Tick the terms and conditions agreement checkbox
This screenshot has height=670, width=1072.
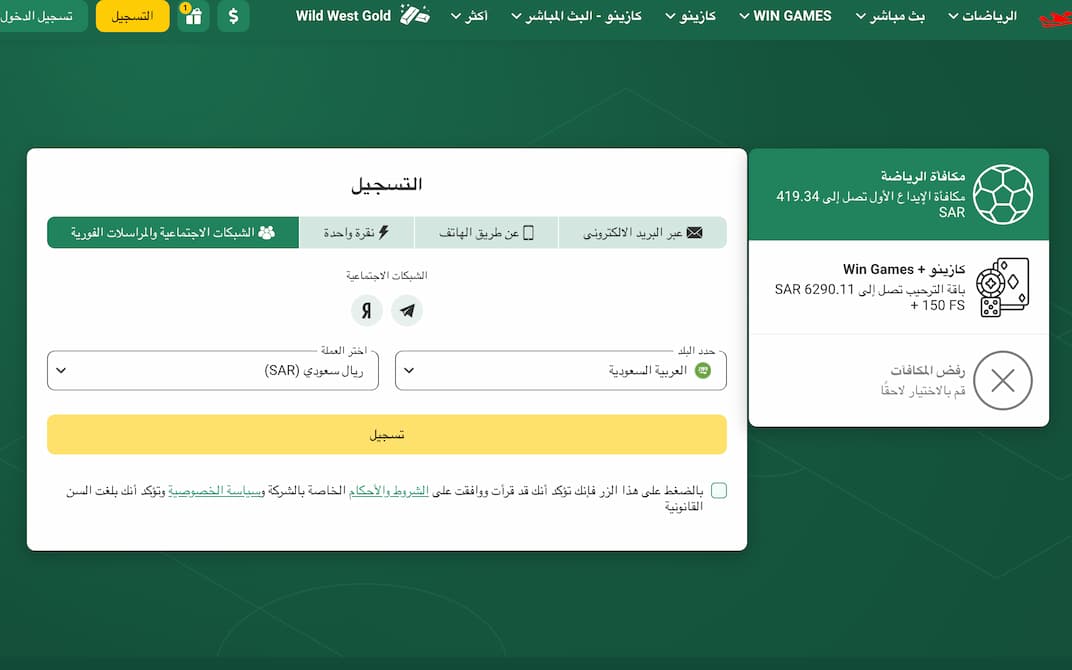[719, 490]
